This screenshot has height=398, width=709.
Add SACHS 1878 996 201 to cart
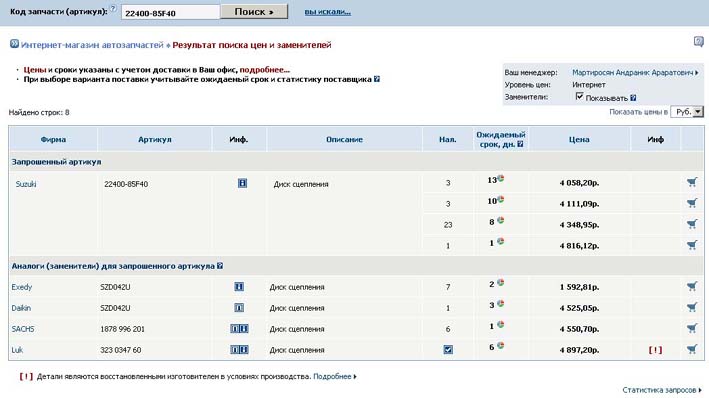coord(692,328)
